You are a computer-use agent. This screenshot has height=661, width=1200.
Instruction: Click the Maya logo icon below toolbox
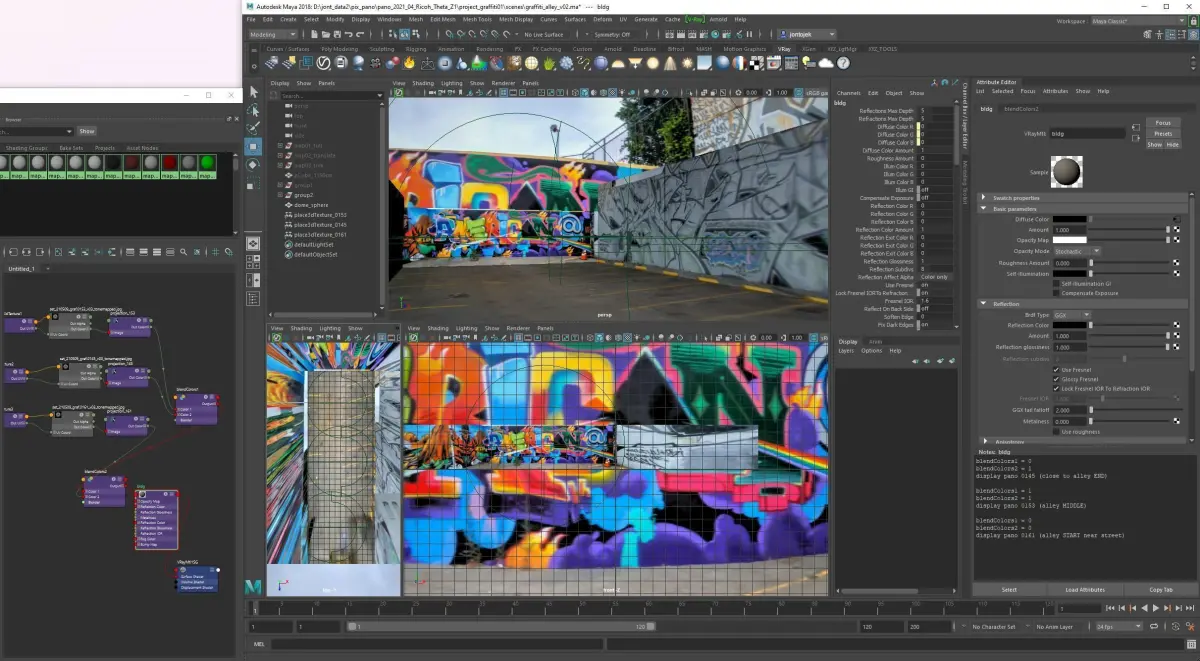[x=253, y=585]
